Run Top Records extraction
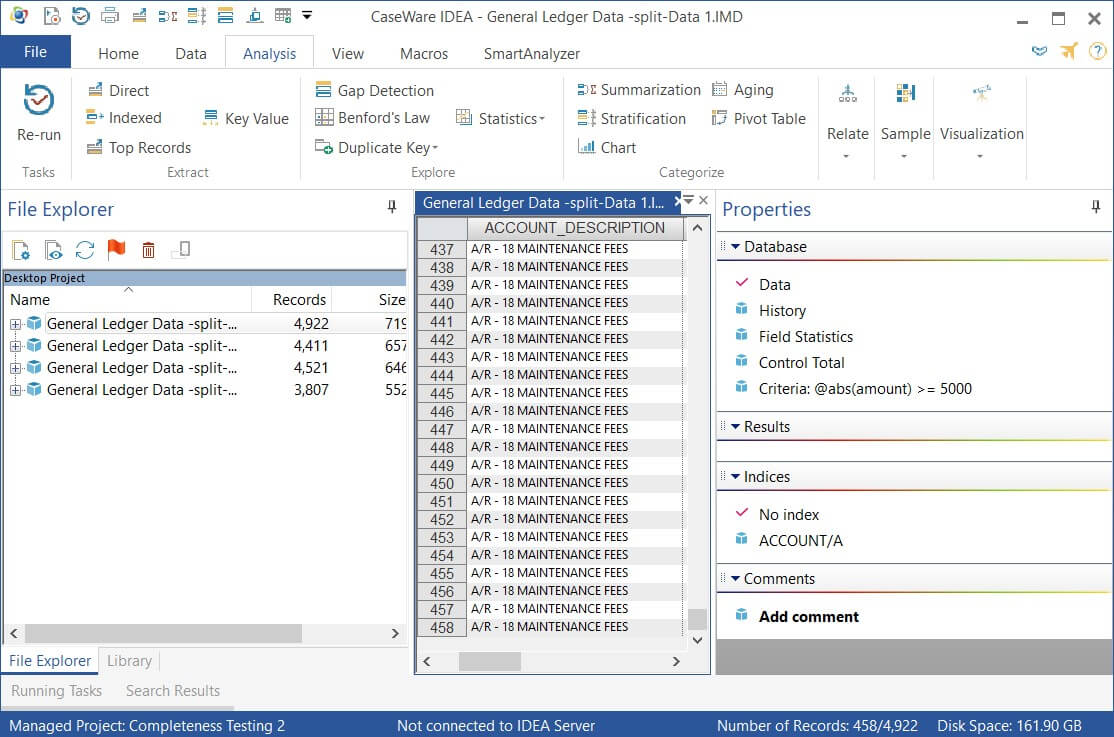 (x=139, y=148)
